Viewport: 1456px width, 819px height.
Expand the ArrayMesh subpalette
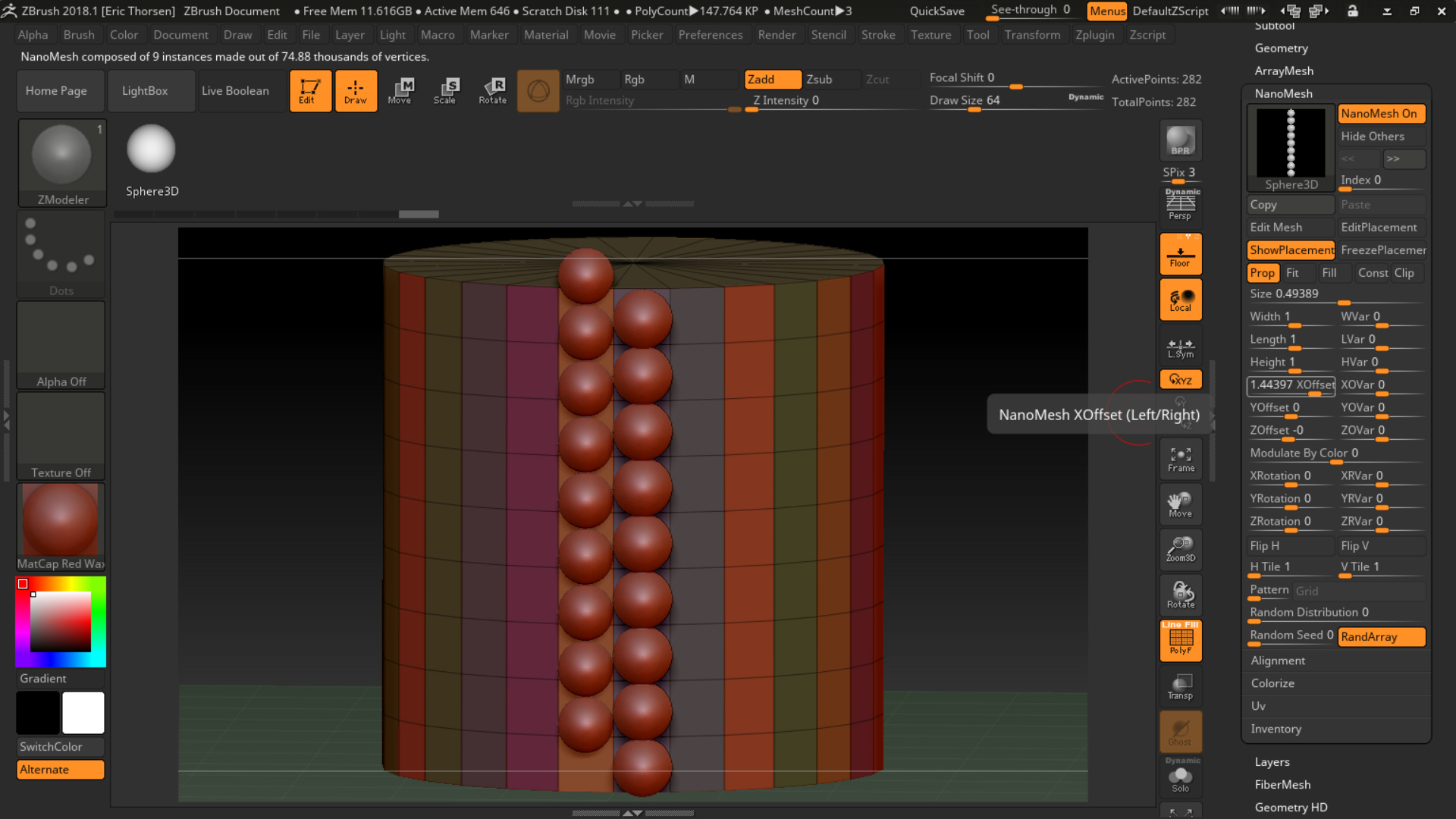(x=1284, y=71)
